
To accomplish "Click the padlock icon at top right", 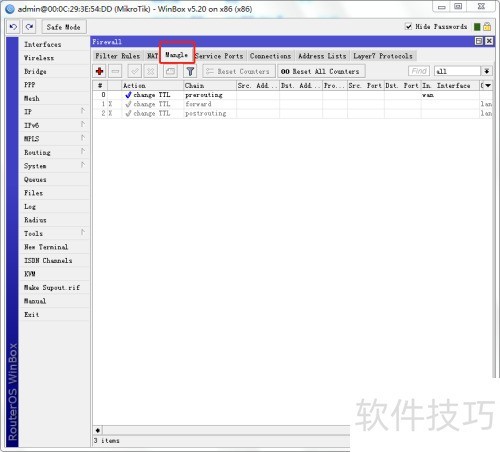I will coord(487,27).
